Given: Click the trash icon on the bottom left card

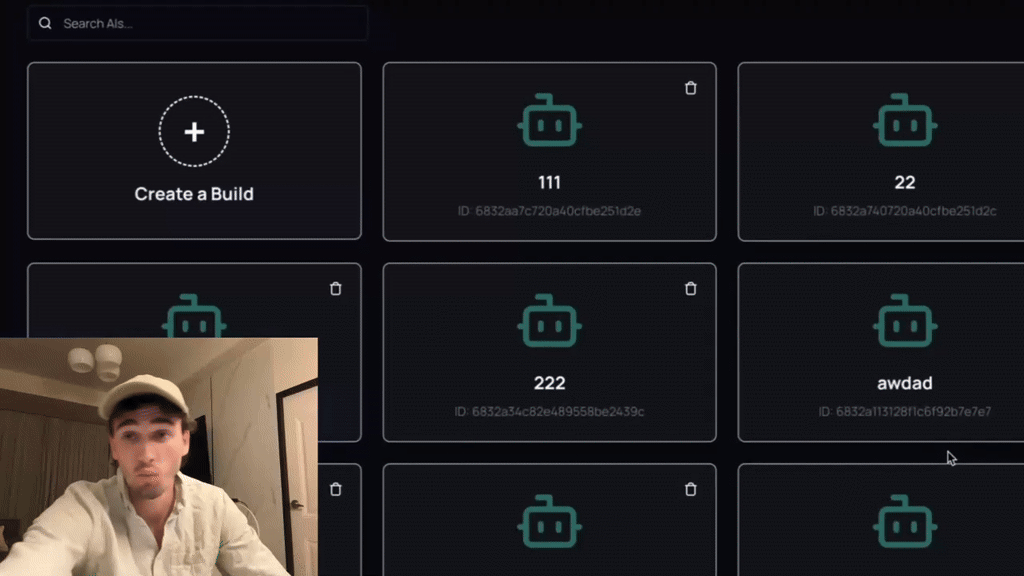Looking at the screenshot, I should 336,489.
